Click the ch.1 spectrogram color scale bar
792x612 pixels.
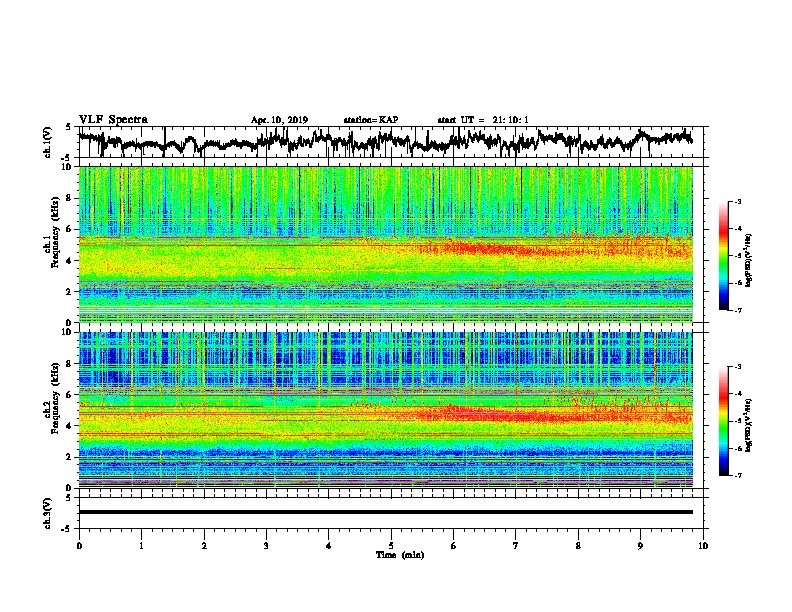click(x=724, y=256)
